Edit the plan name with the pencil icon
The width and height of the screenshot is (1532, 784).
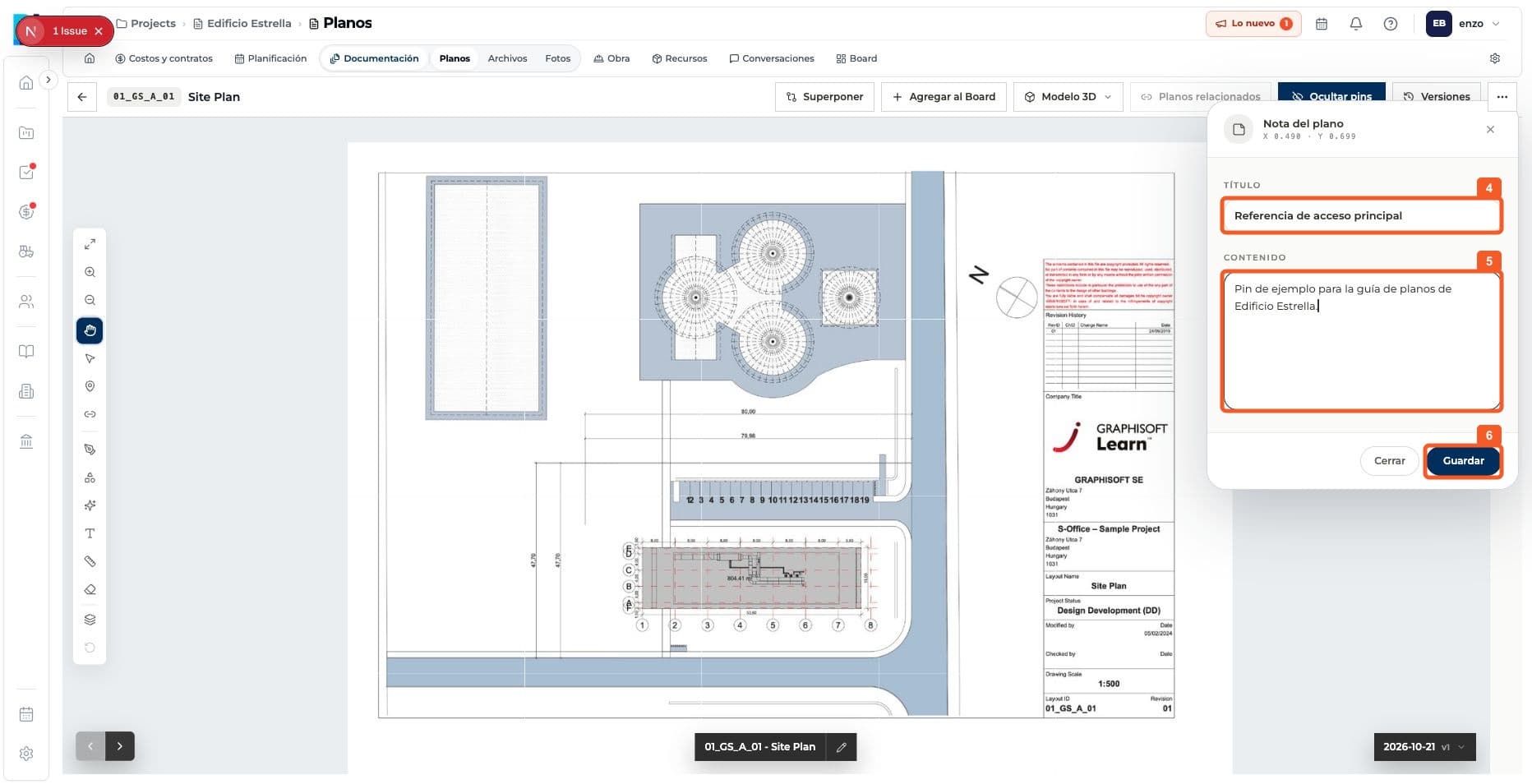pyautogui.click(x=842, y=747)
